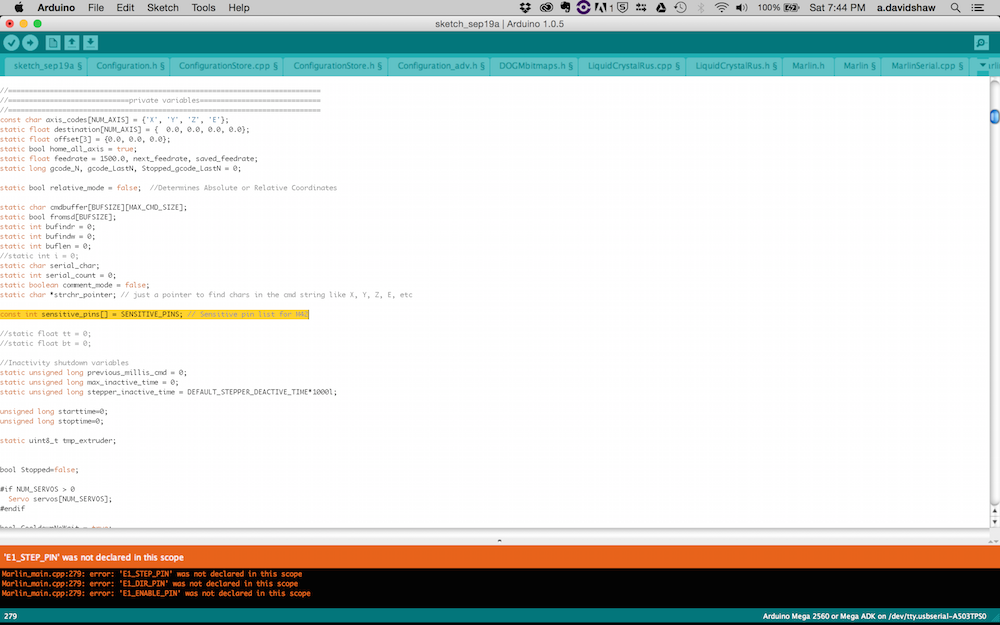Click the shield with 5 menu bar icon
This screenshot has width=1000, height=625.
(x=622, y=8)
